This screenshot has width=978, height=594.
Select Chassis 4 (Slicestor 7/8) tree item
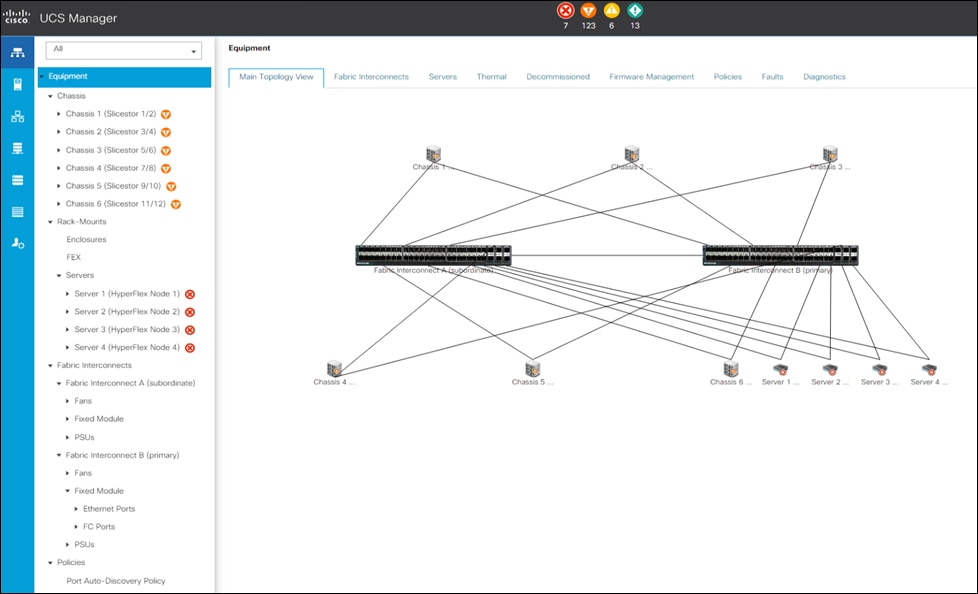[111, 168]
